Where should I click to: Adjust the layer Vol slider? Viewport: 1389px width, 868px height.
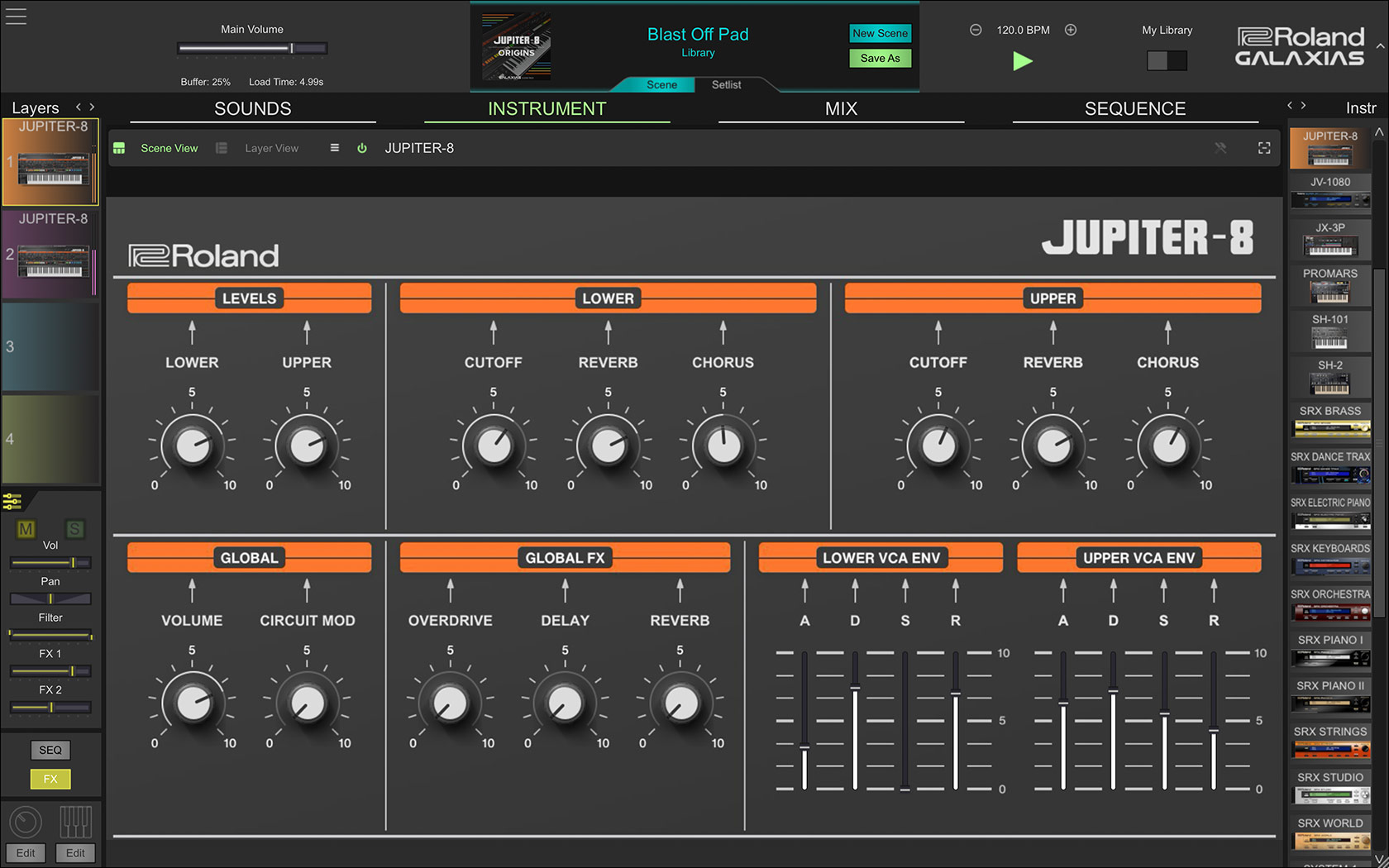[x=50, y=563]
